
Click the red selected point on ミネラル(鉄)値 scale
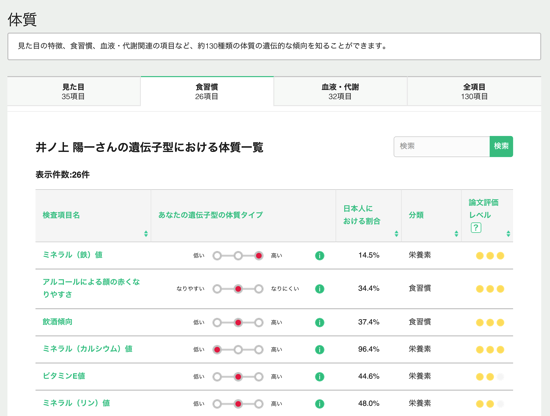click(259, 255)
